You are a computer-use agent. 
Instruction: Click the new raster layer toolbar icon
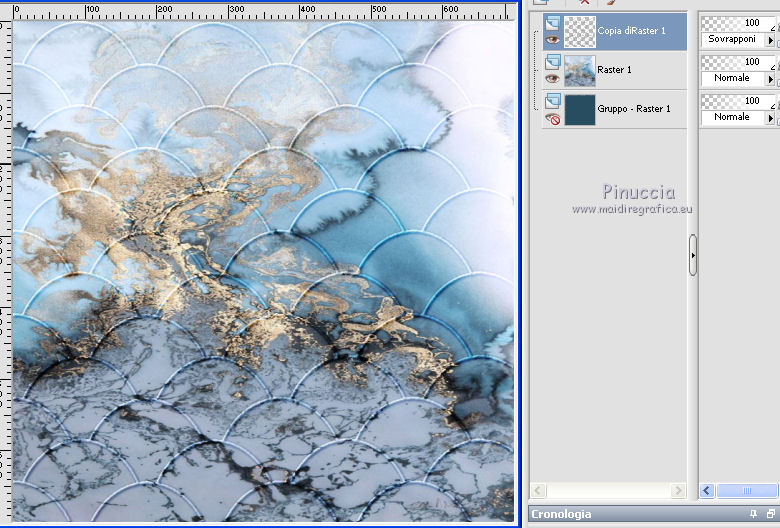tap(541, 2)
